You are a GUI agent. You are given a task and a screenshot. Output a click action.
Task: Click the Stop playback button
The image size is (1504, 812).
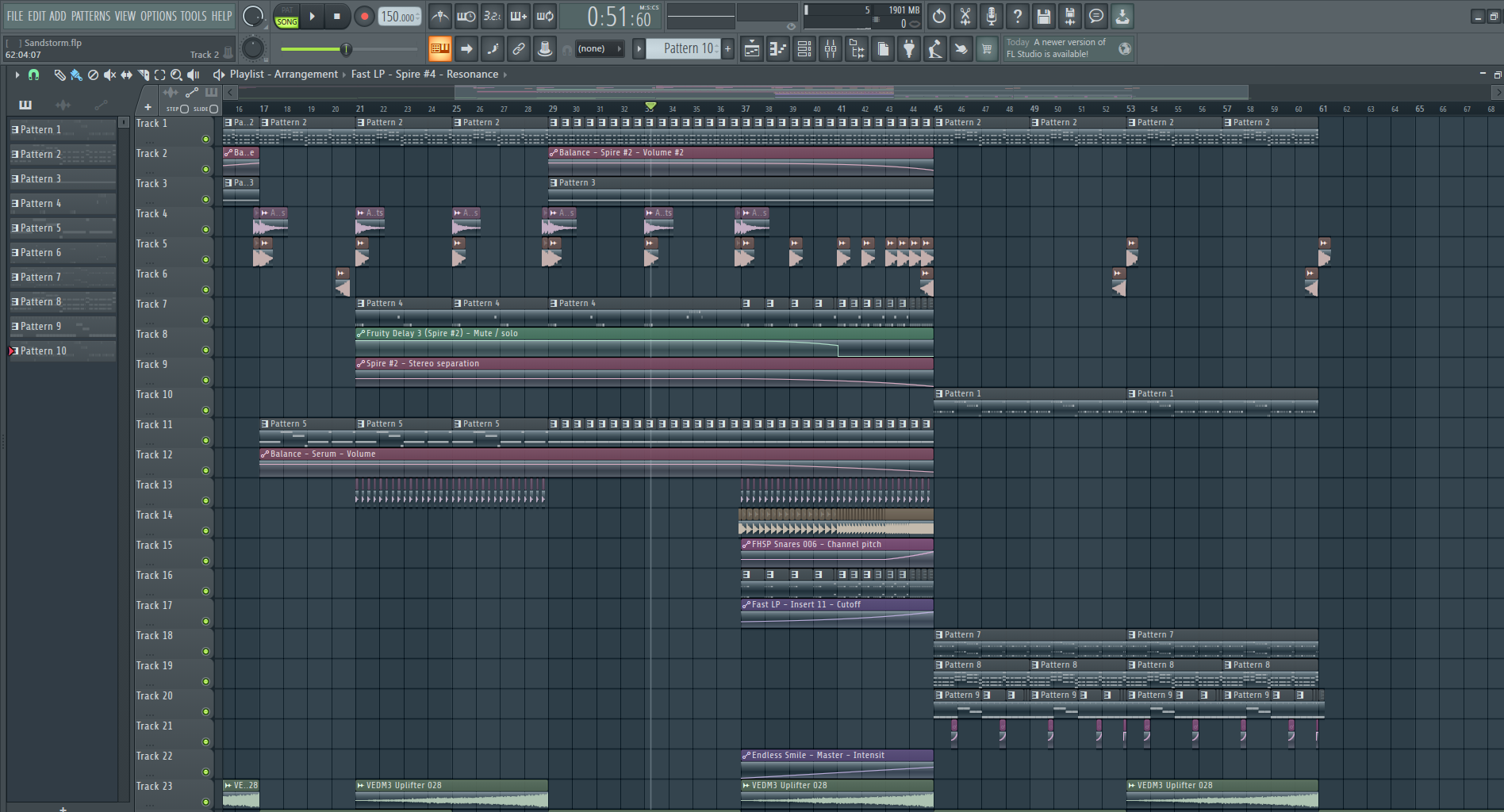tap(337, 16)
